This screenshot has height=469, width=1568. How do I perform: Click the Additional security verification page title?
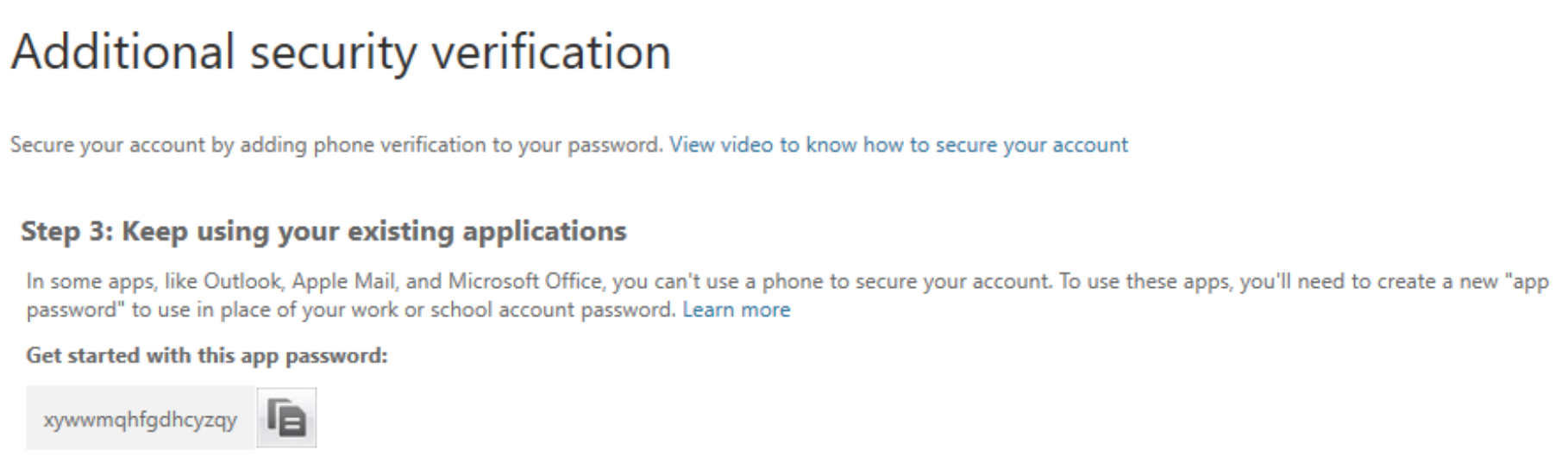pos(341,52)
